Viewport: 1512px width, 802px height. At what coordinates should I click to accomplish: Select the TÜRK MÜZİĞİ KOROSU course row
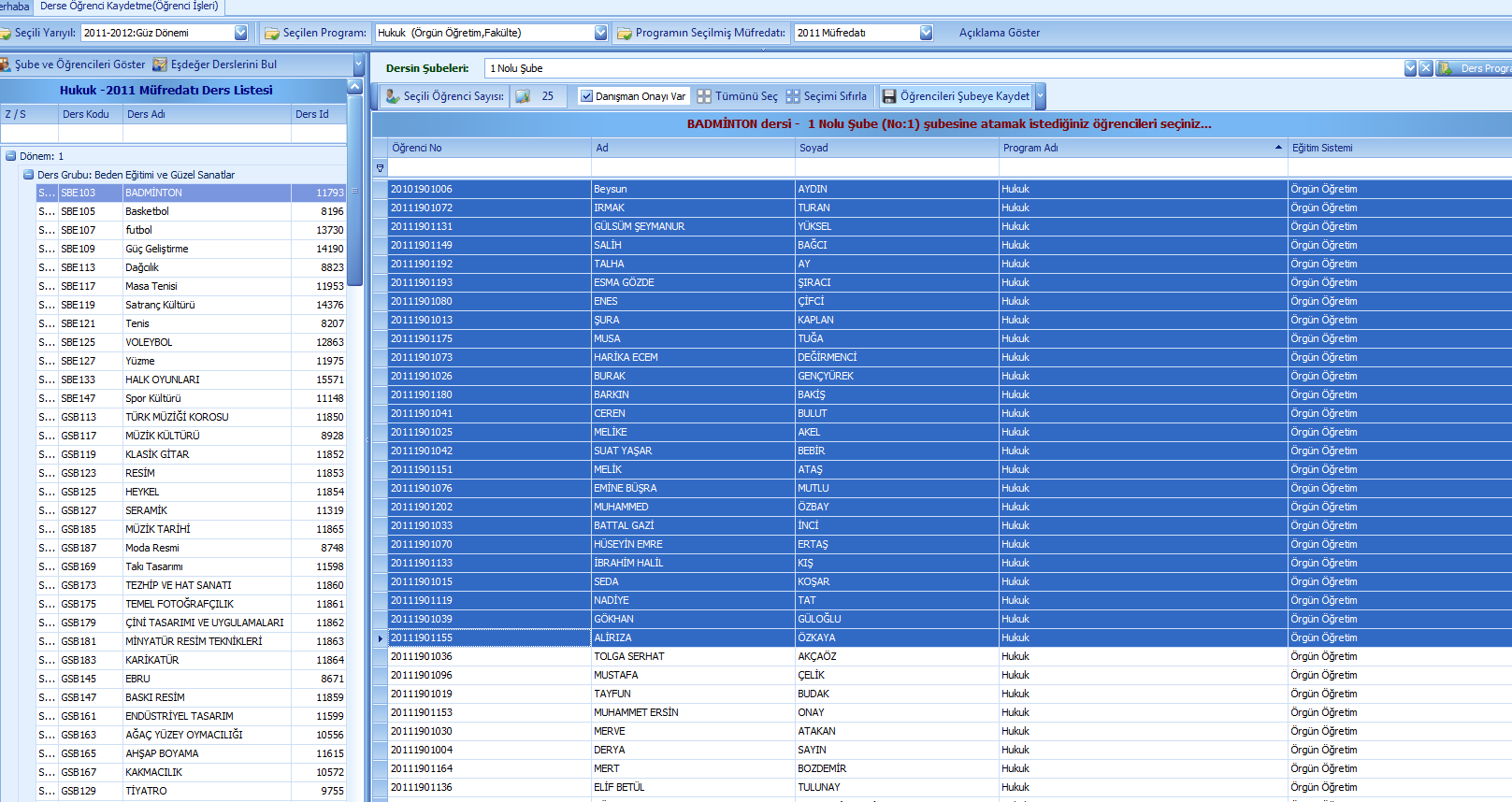[192, 417]
